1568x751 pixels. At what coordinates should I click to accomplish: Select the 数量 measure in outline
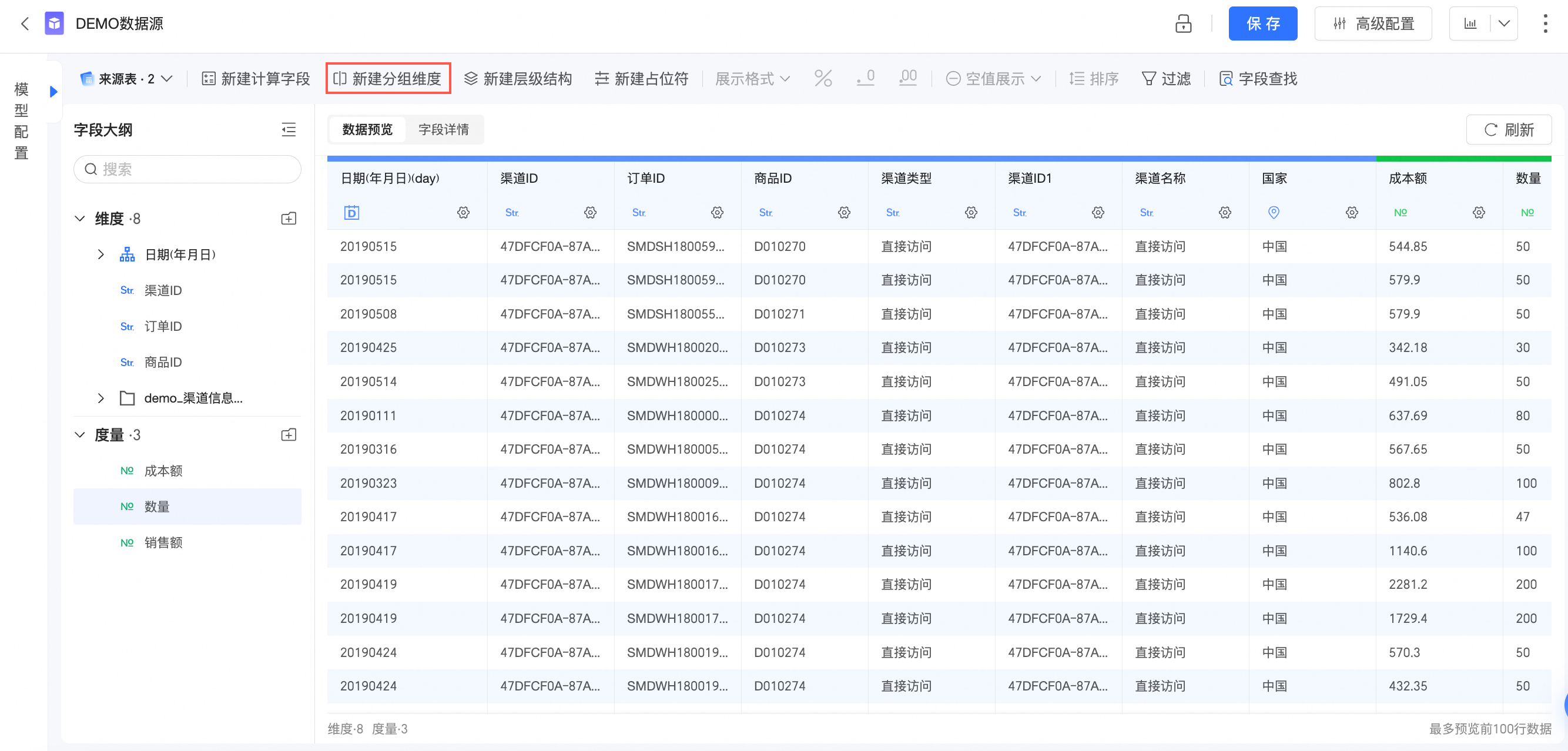pyautogui.click(x=187, y=507)
